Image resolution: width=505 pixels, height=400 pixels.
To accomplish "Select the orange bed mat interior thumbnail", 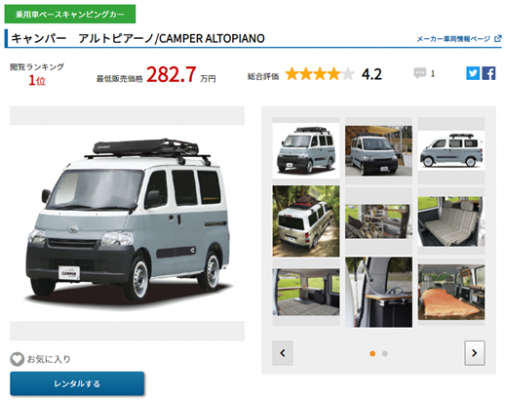I will (x=451, y=292).
